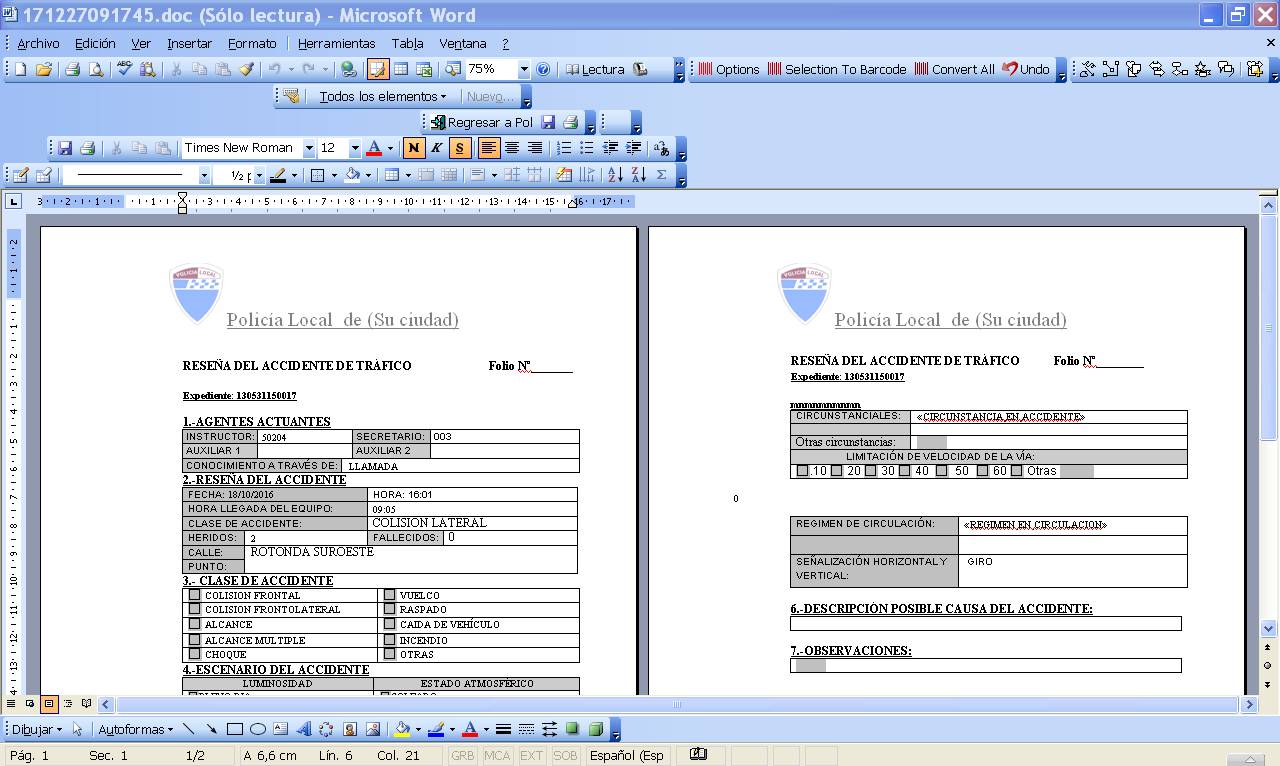Expand Todos los elementos dropdown
Viewport: 1280px width, 766px height.
[x=383, y=96]
